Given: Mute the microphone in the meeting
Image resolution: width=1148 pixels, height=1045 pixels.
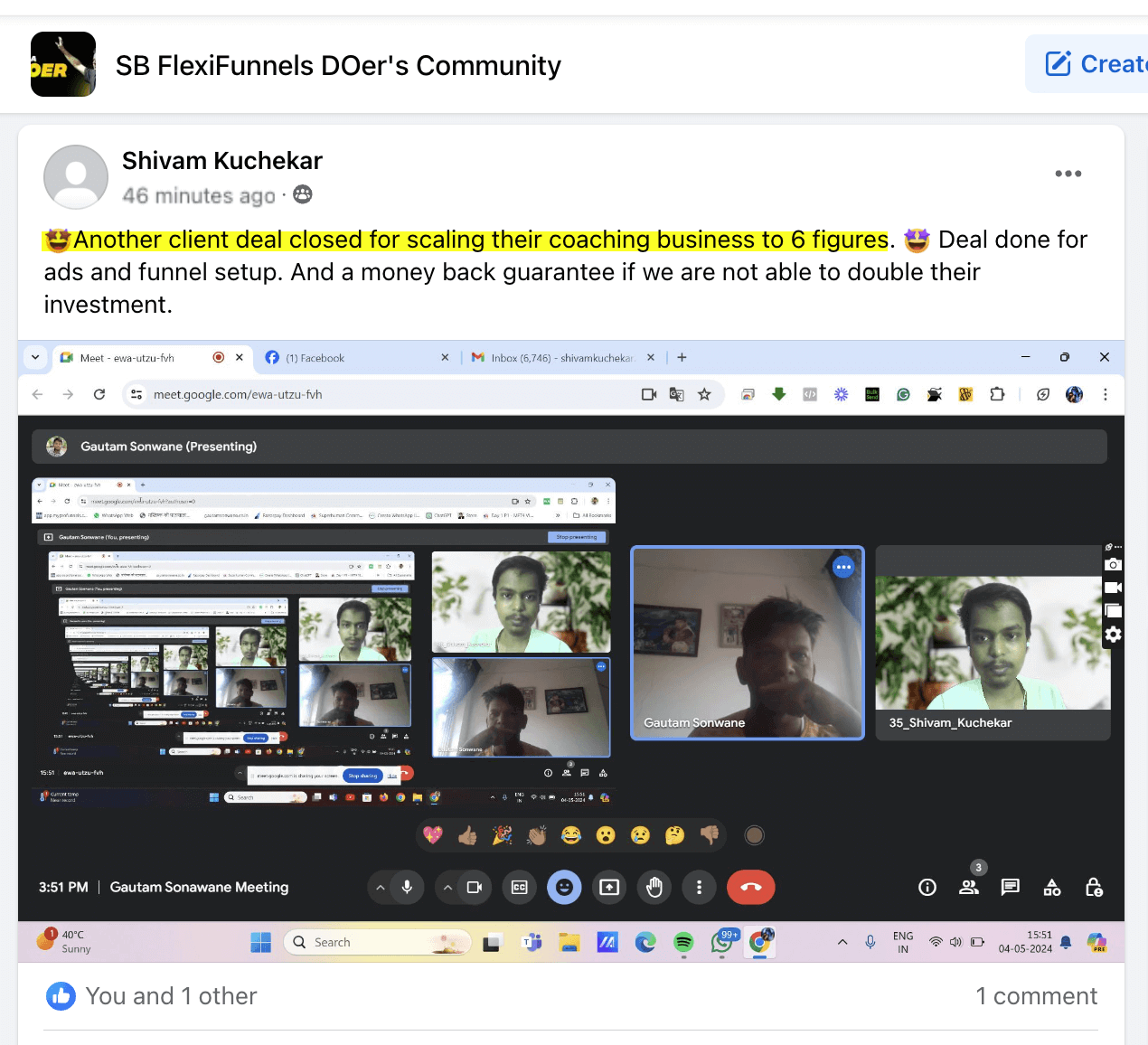Looking at the screenshot, I should coord(404,887).
